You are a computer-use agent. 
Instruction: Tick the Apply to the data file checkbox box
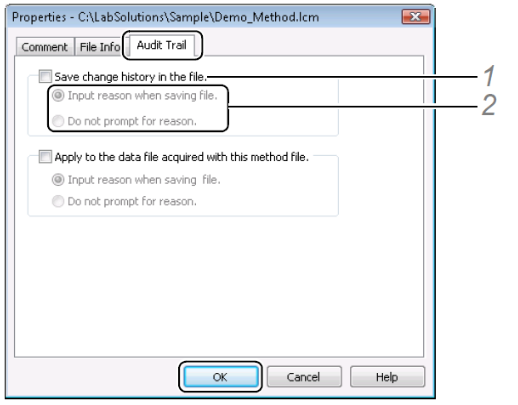(45, 156)
